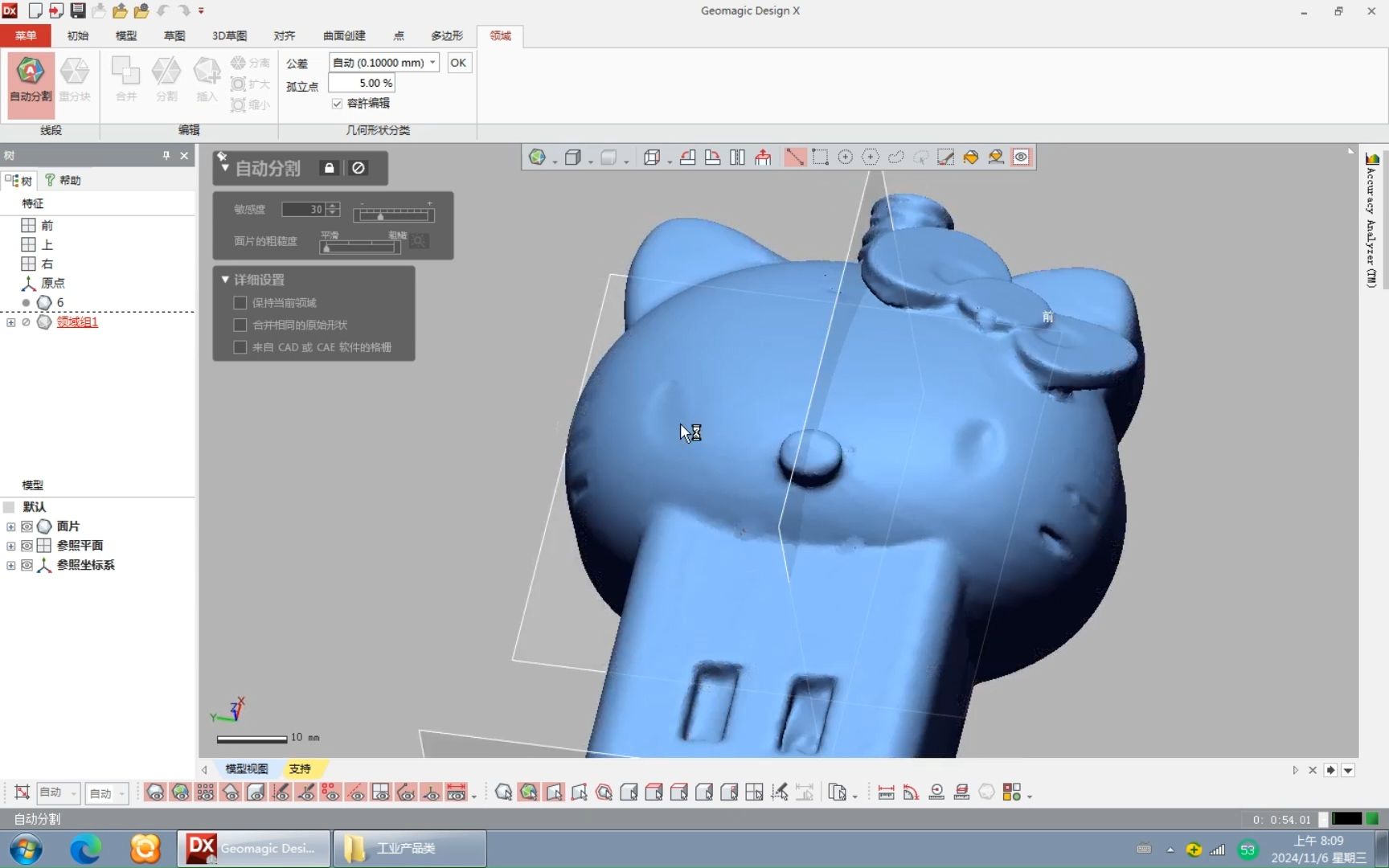
Task: Lock the 自动分割 dialog
Action: [329, 168]
